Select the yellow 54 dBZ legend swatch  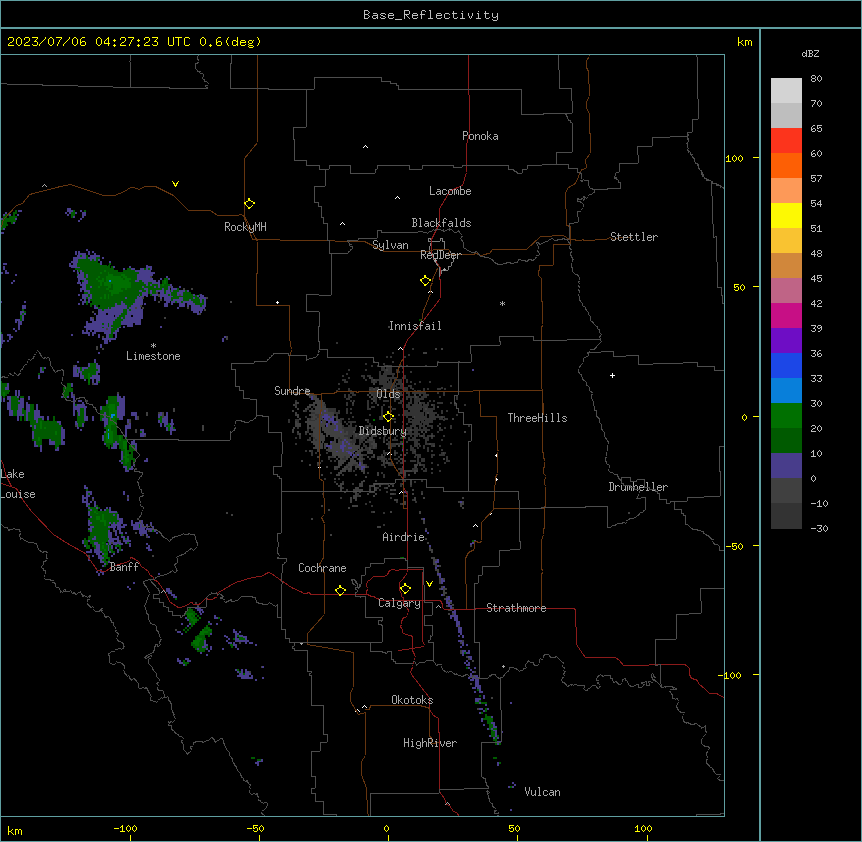[786, 215]
